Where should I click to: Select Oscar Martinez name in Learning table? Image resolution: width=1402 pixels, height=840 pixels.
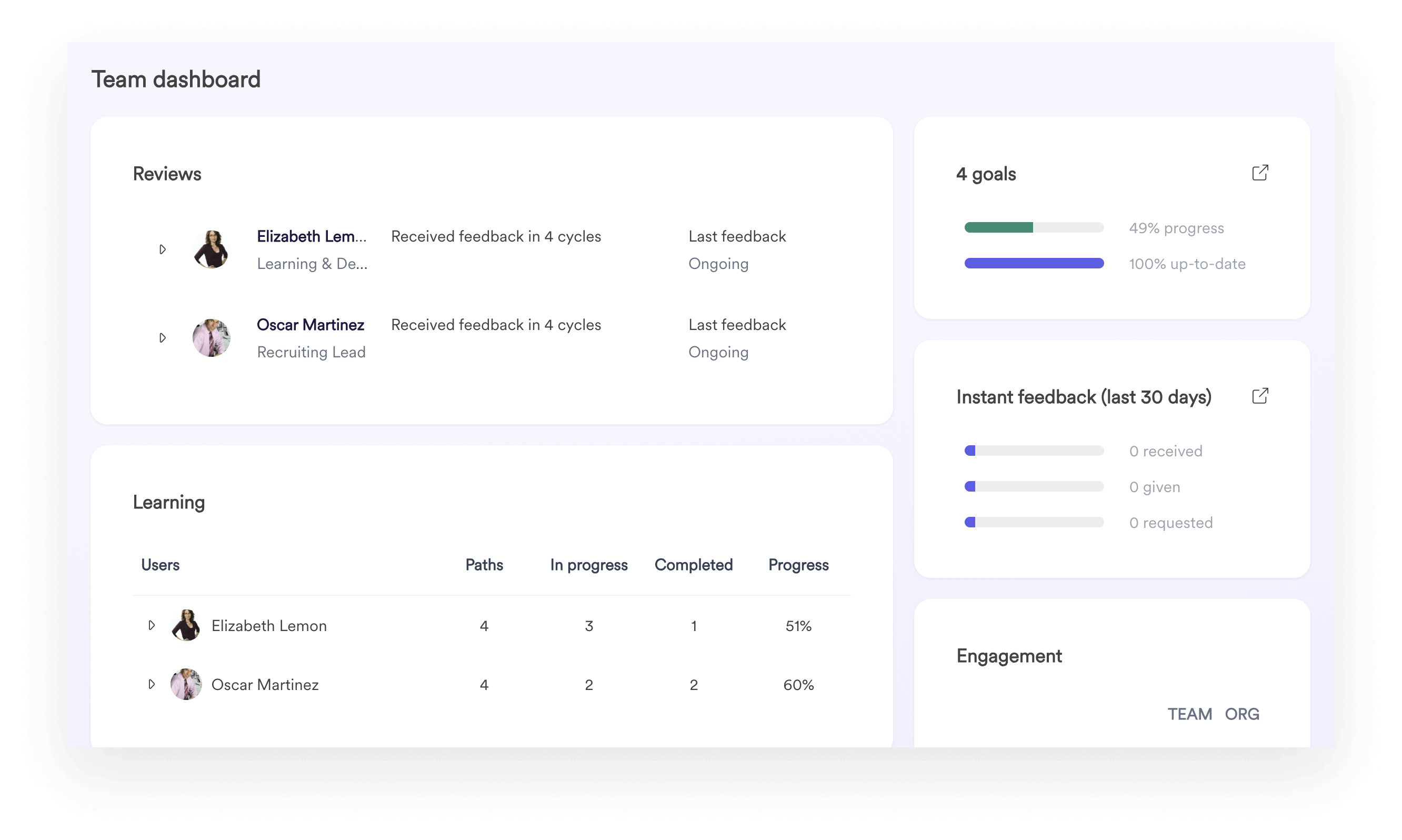pyautogui.click(x=265, y=684)
